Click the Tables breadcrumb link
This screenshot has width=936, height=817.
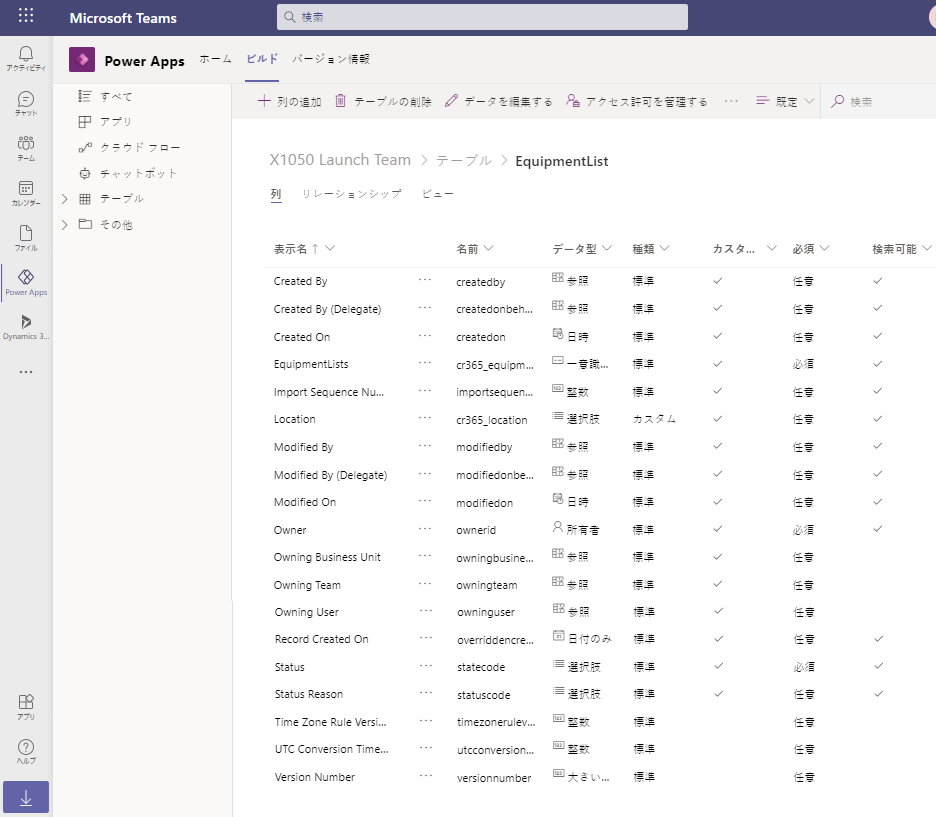tap(464, 161)
